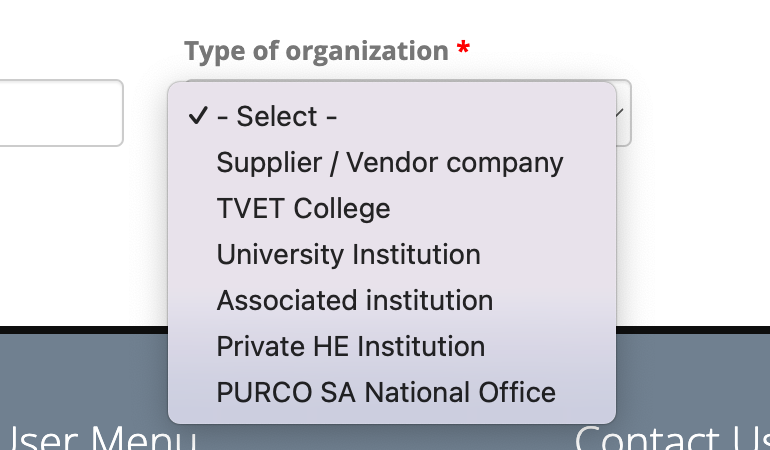Viewport: 770px width, 450px height.
Task: Click the organization dropdown chevron arrow
Action: (621, 113)
